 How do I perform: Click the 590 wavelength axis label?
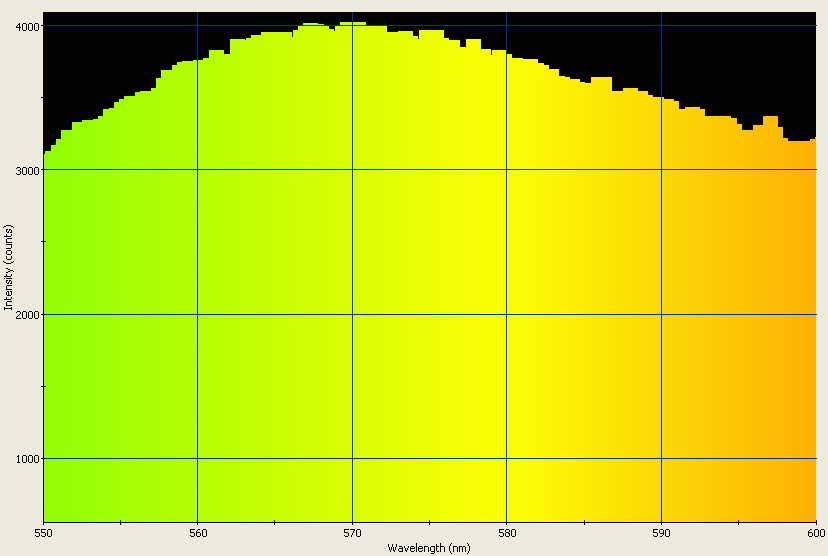coord(661,534)
